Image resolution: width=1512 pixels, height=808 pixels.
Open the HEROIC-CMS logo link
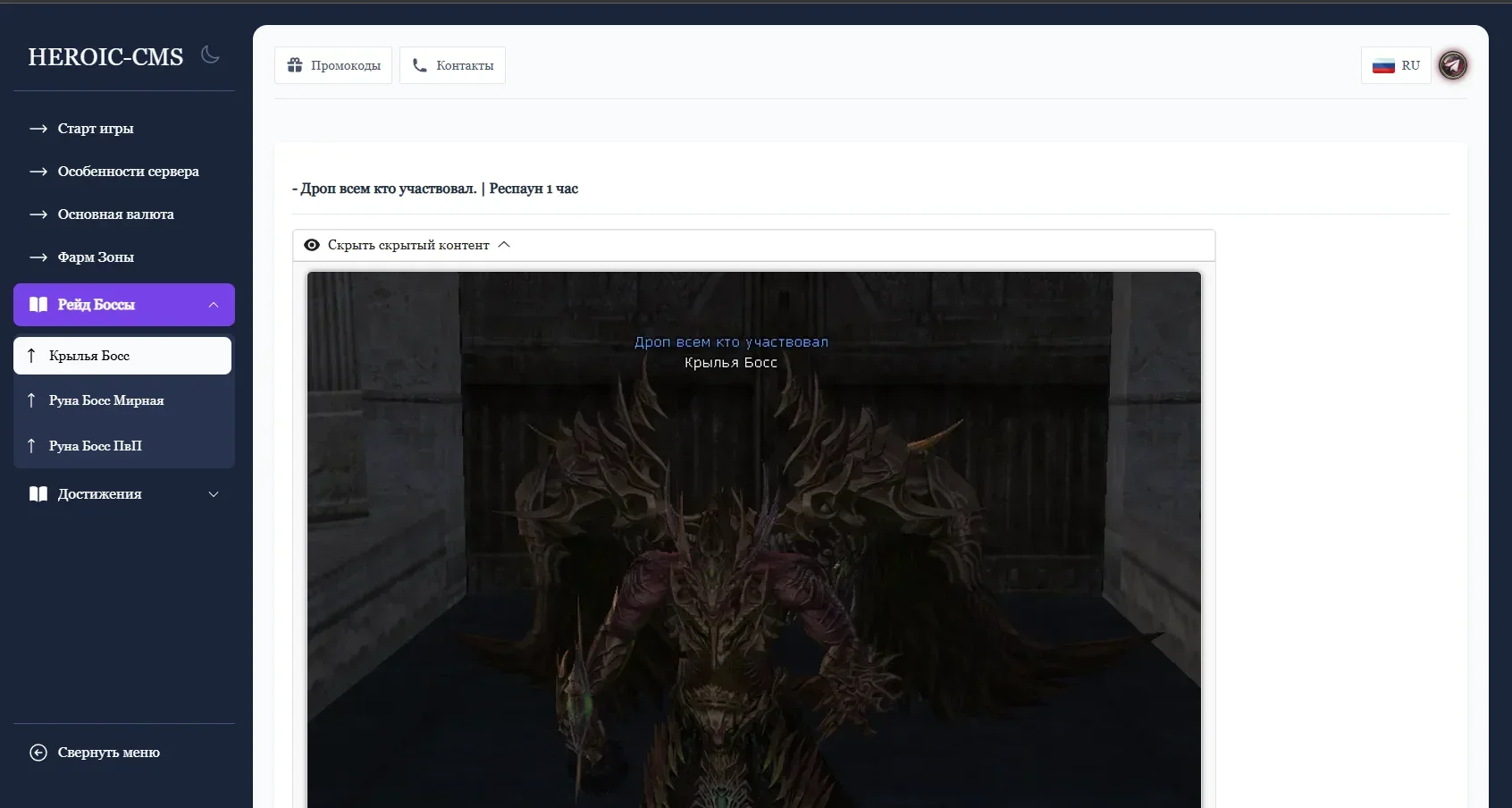(105, 57)
